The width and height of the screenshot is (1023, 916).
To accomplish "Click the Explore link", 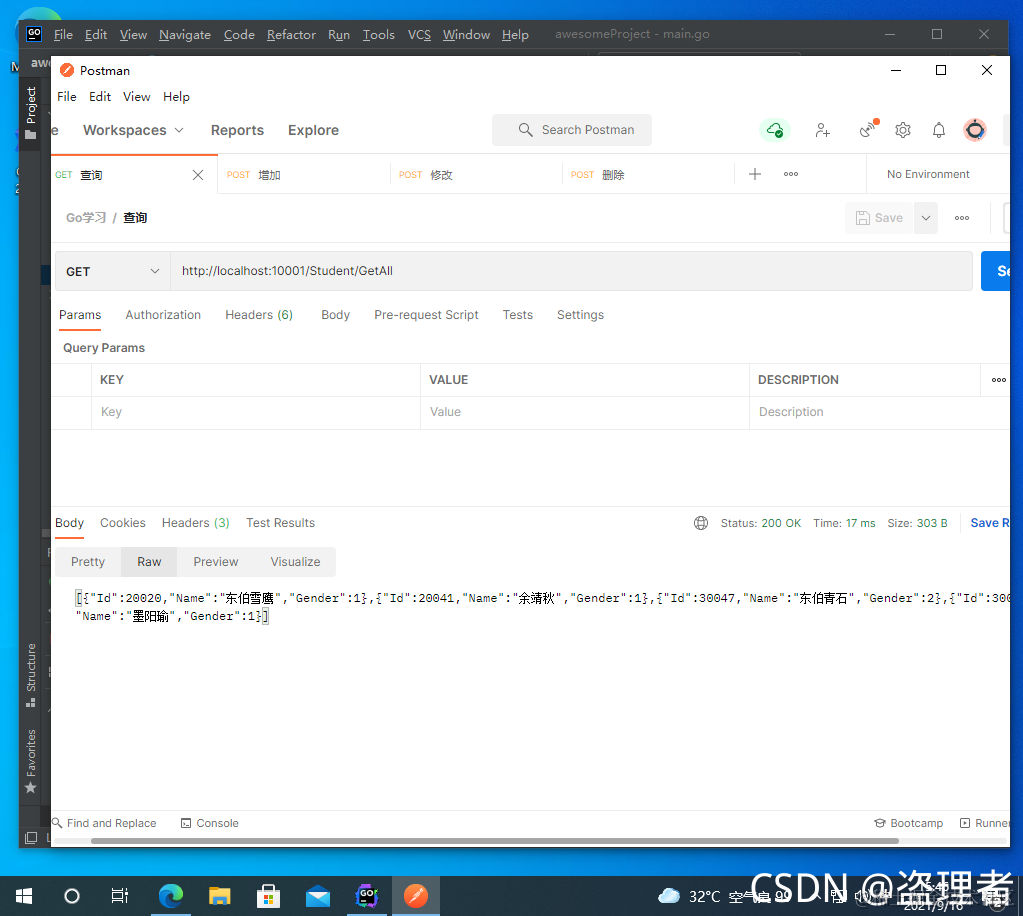I will point(313,130).
